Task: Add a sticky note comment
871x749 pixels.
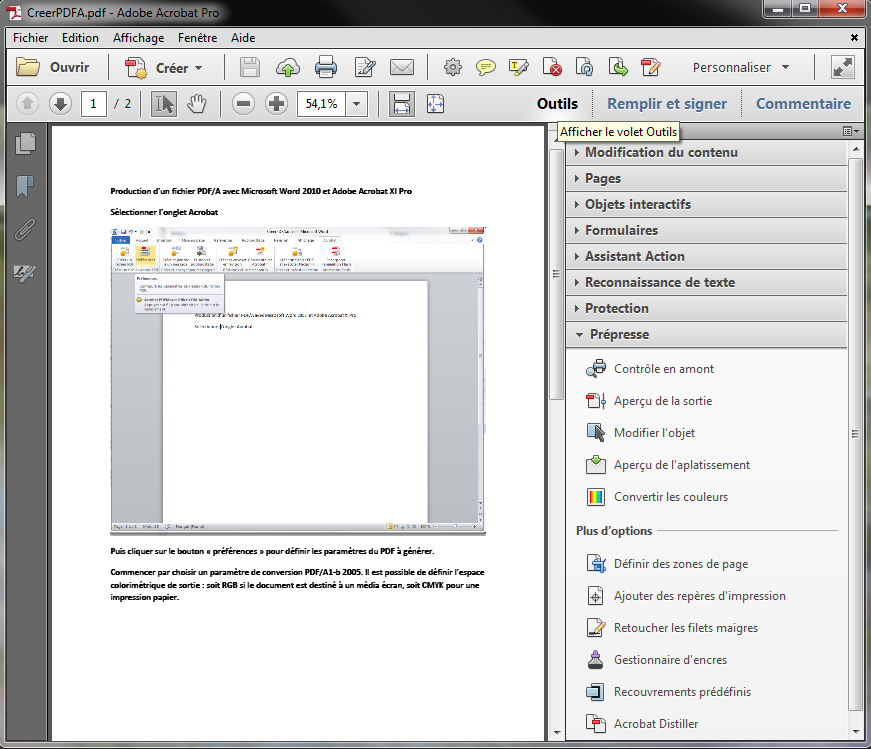Action: pos(486,68)
